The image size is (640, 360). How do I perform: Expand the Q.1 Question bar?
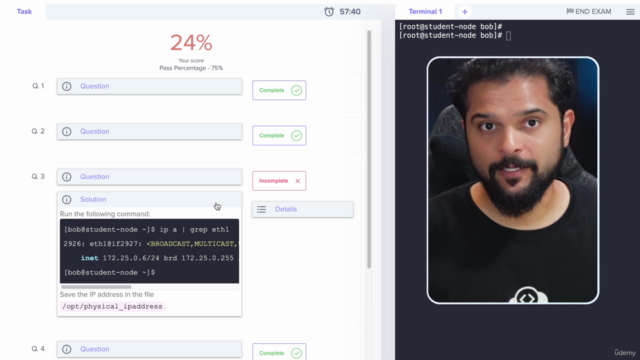[149, 86]
